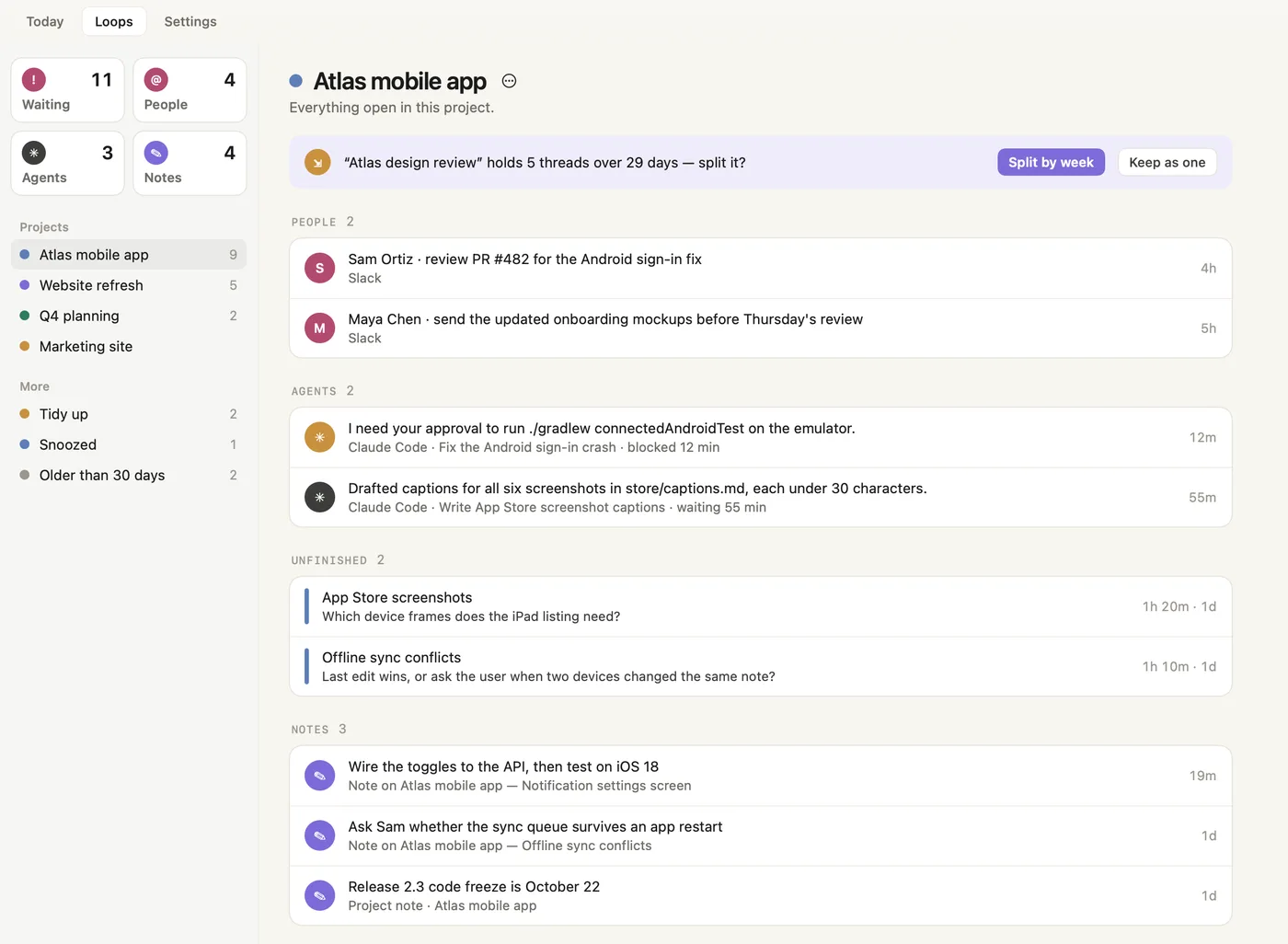This screenshot has height=944, width=1288.
Task: Click the Split by week button
Action: coord(1051,162)
